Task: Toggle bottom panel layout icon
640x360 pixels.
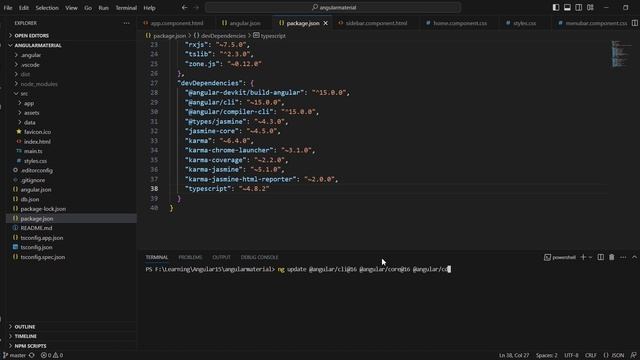Action: [x=567, y=7]
